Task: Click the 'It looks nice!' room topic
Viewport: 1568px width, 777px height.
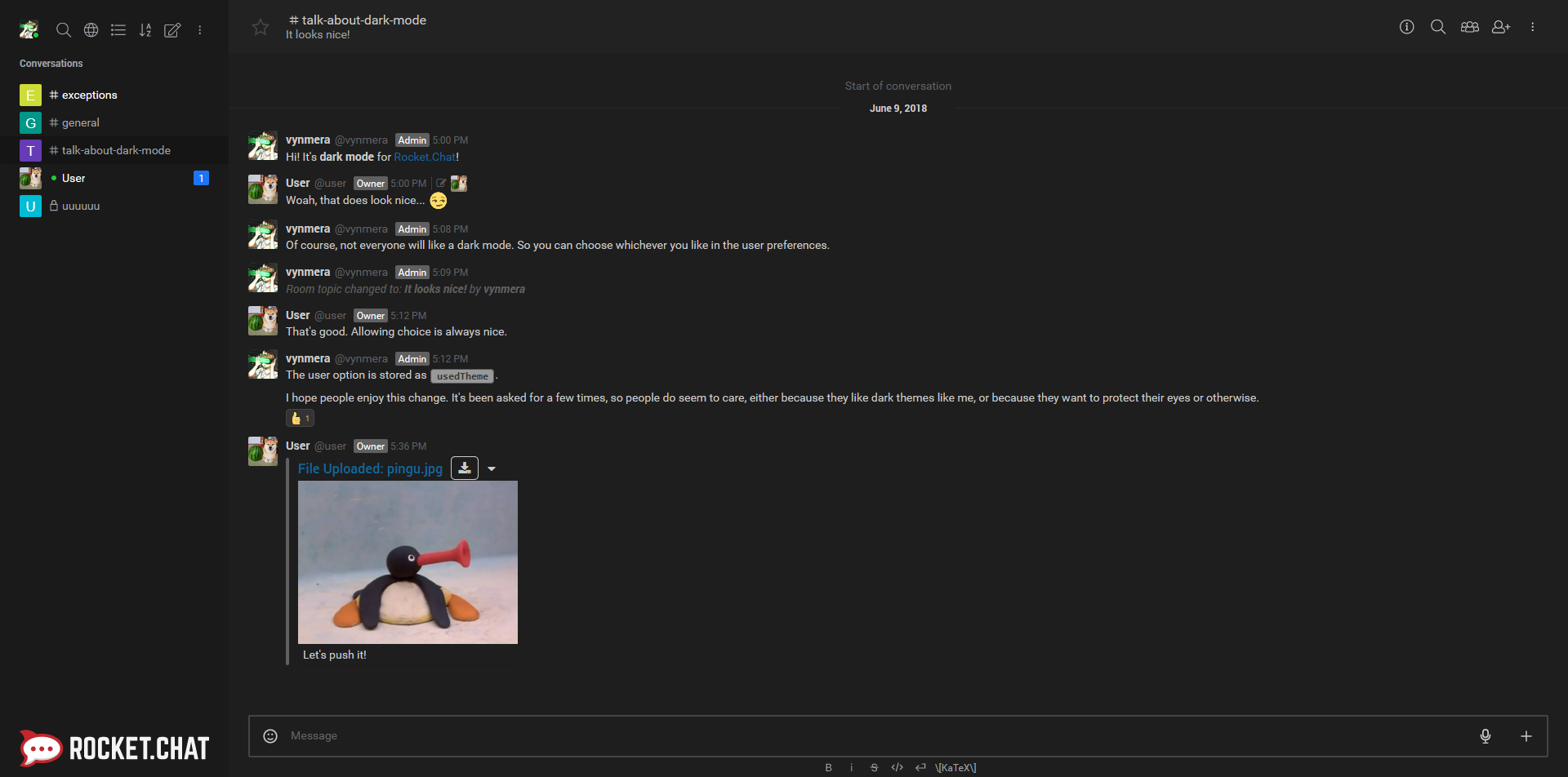Action: [318, 34]
